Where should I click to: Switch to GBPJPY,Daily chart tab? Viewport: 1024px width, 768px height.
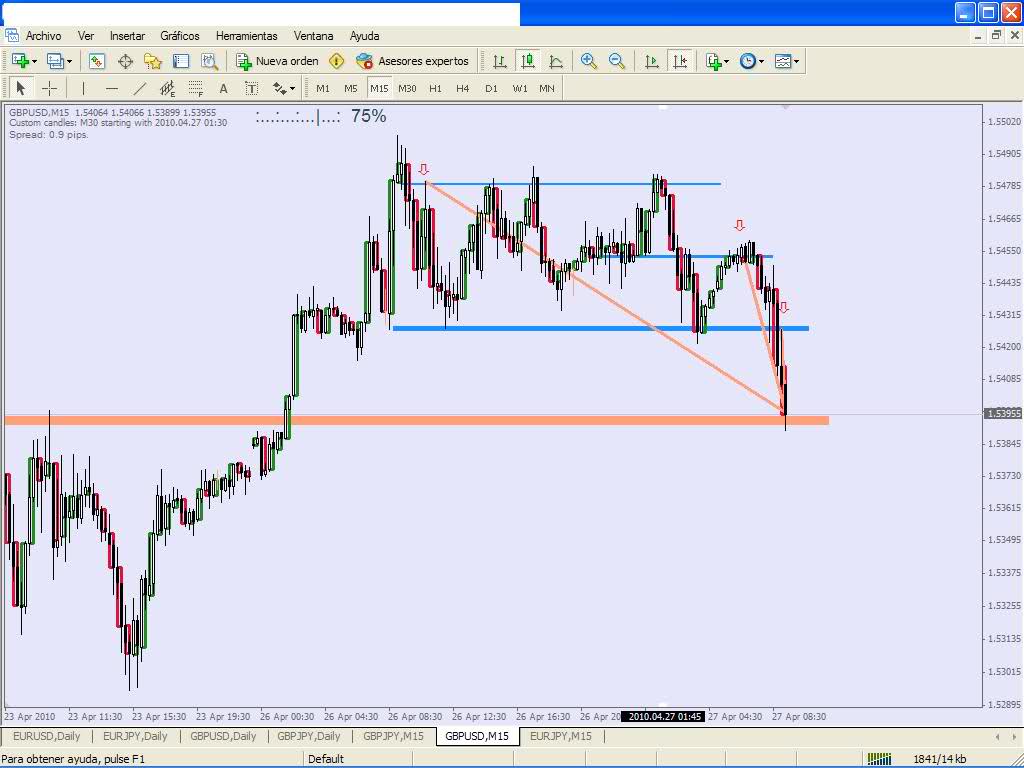coord(309,736)
